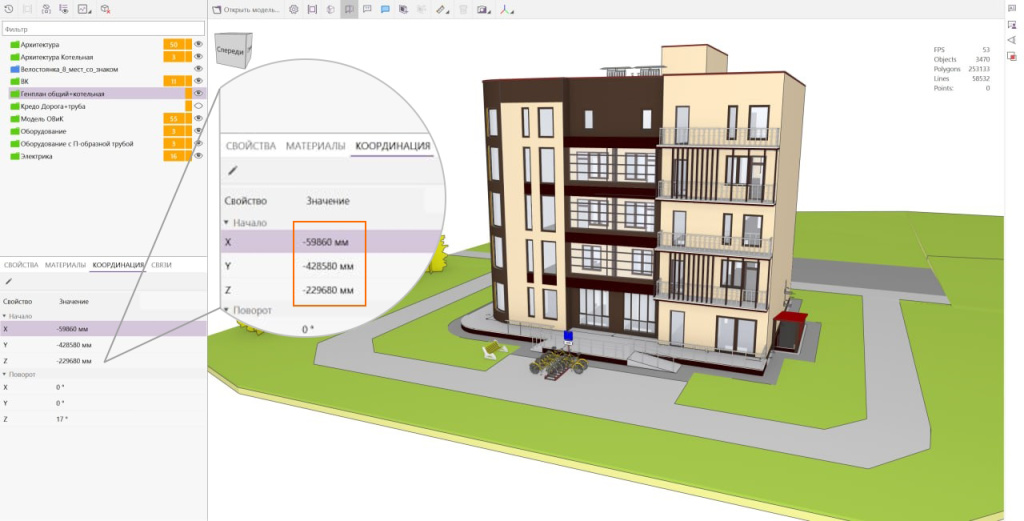Switch to the Свойства tab
1024x521 pixels.
(21, 265)
